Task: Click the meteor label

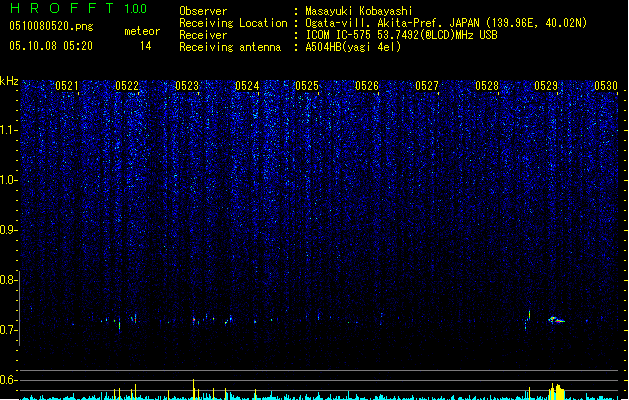Action: [x=142, y=31]
